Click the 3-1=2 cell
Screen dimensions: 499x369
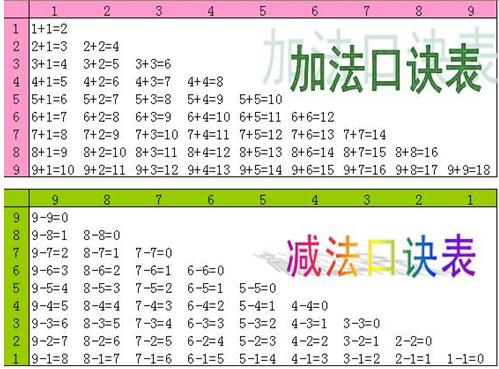pos(362,359)
